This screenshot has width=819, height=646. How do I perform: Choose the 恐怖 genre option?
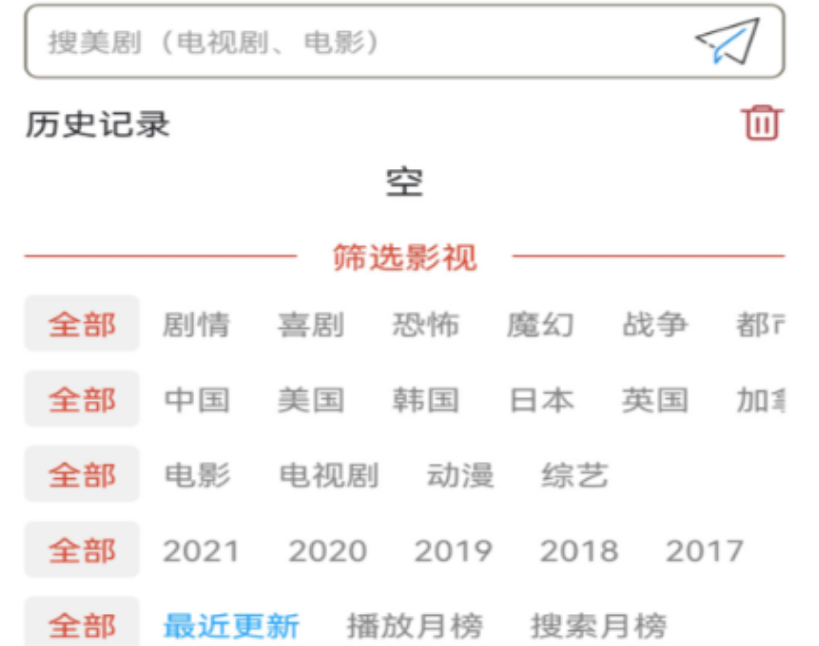point(426,325)
